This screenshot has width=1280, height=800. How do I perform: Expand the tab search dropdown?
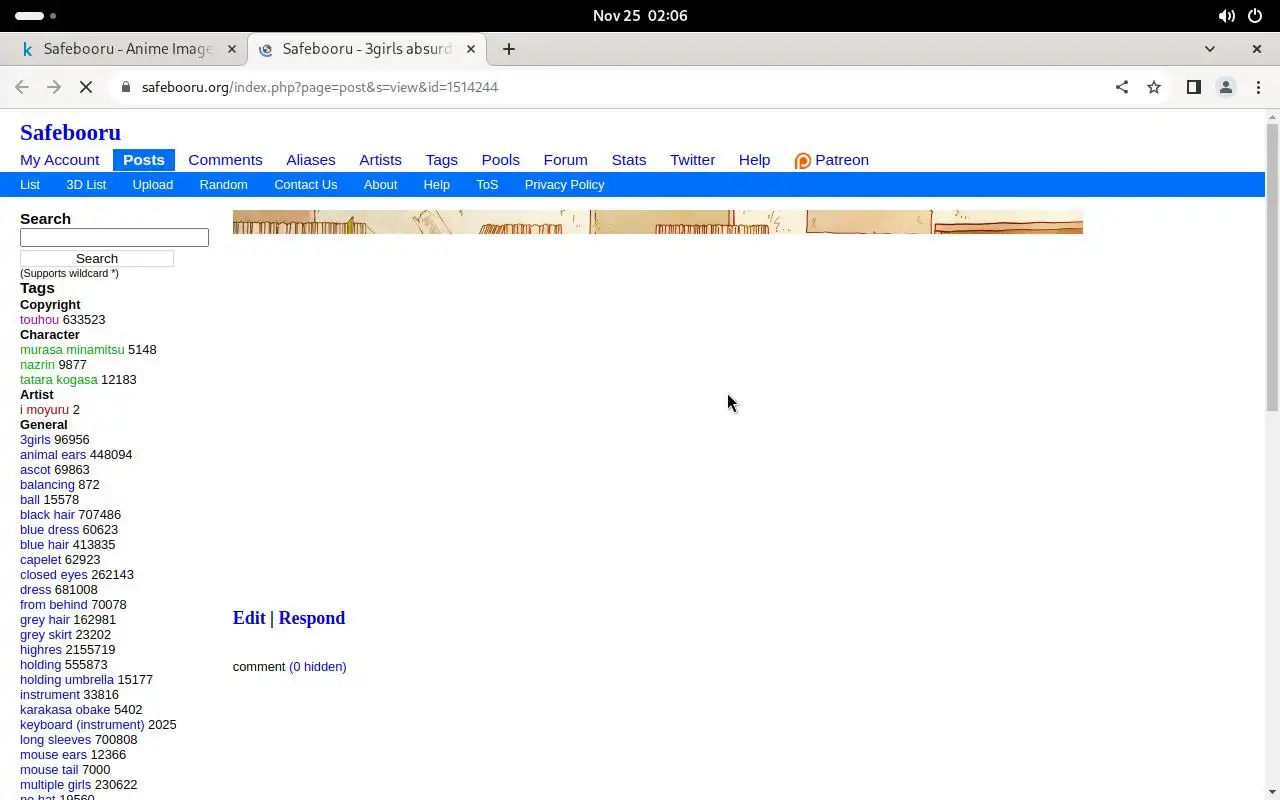1210,49
